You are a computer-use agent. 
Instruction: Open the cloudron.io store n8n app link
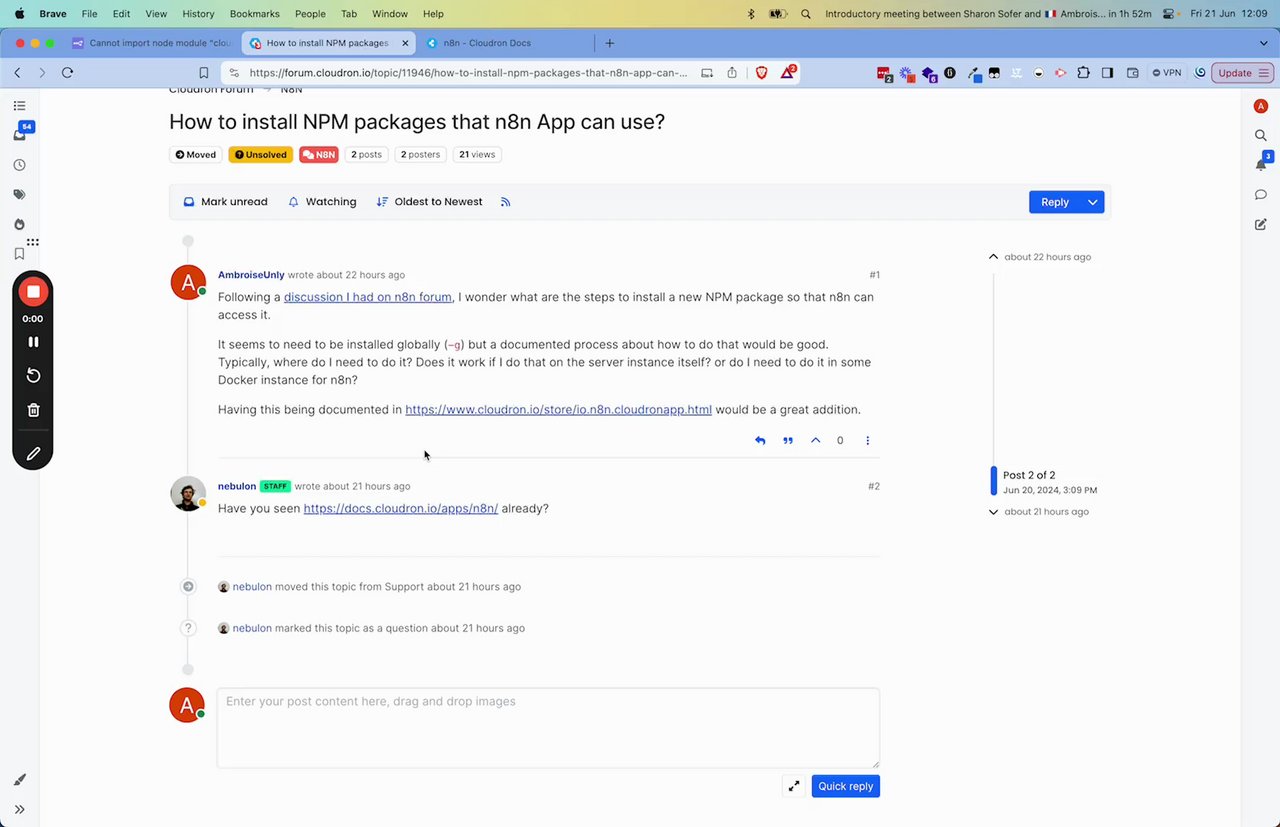[x=558, y=409]
